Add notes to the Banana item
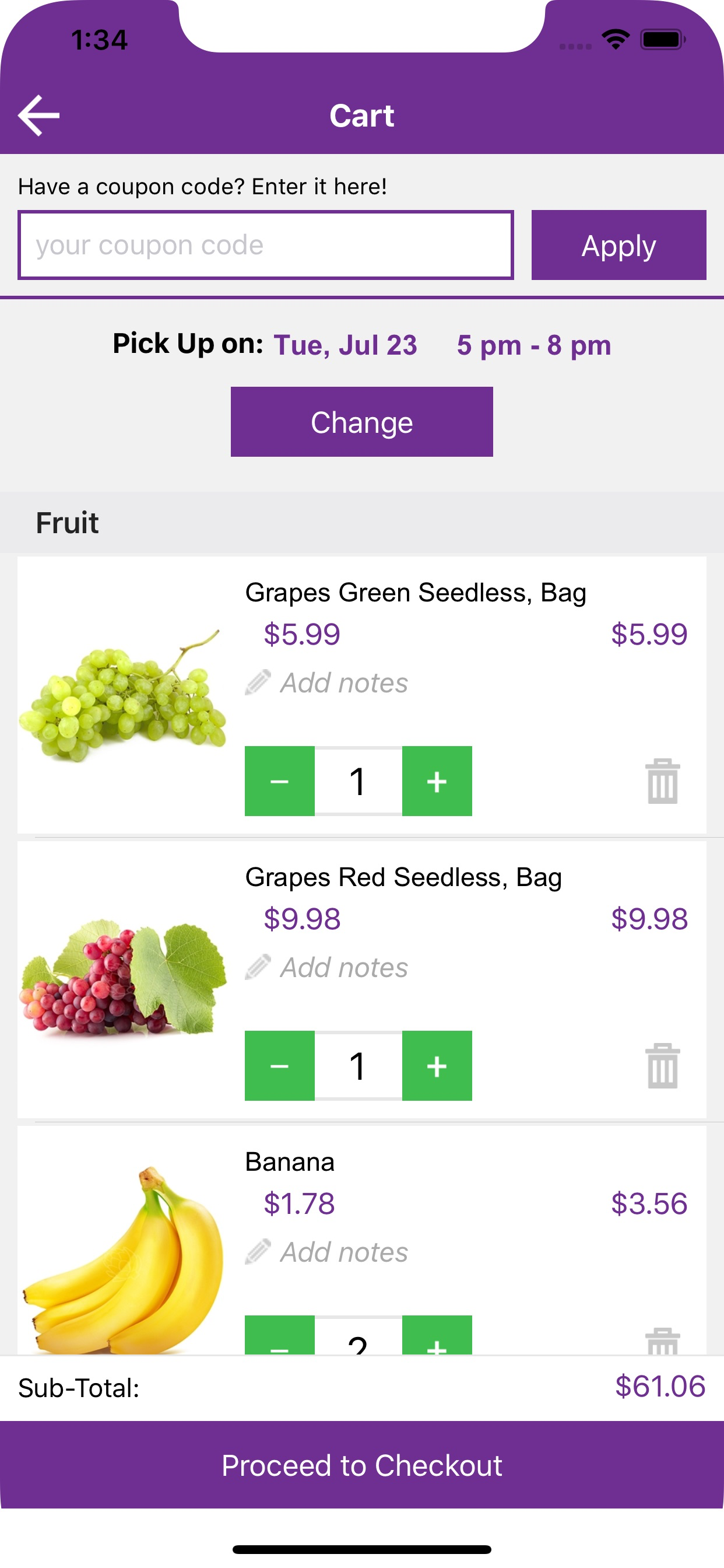Image resolution: width=724 pixels, height=1568 pixels. point(326,1252)
